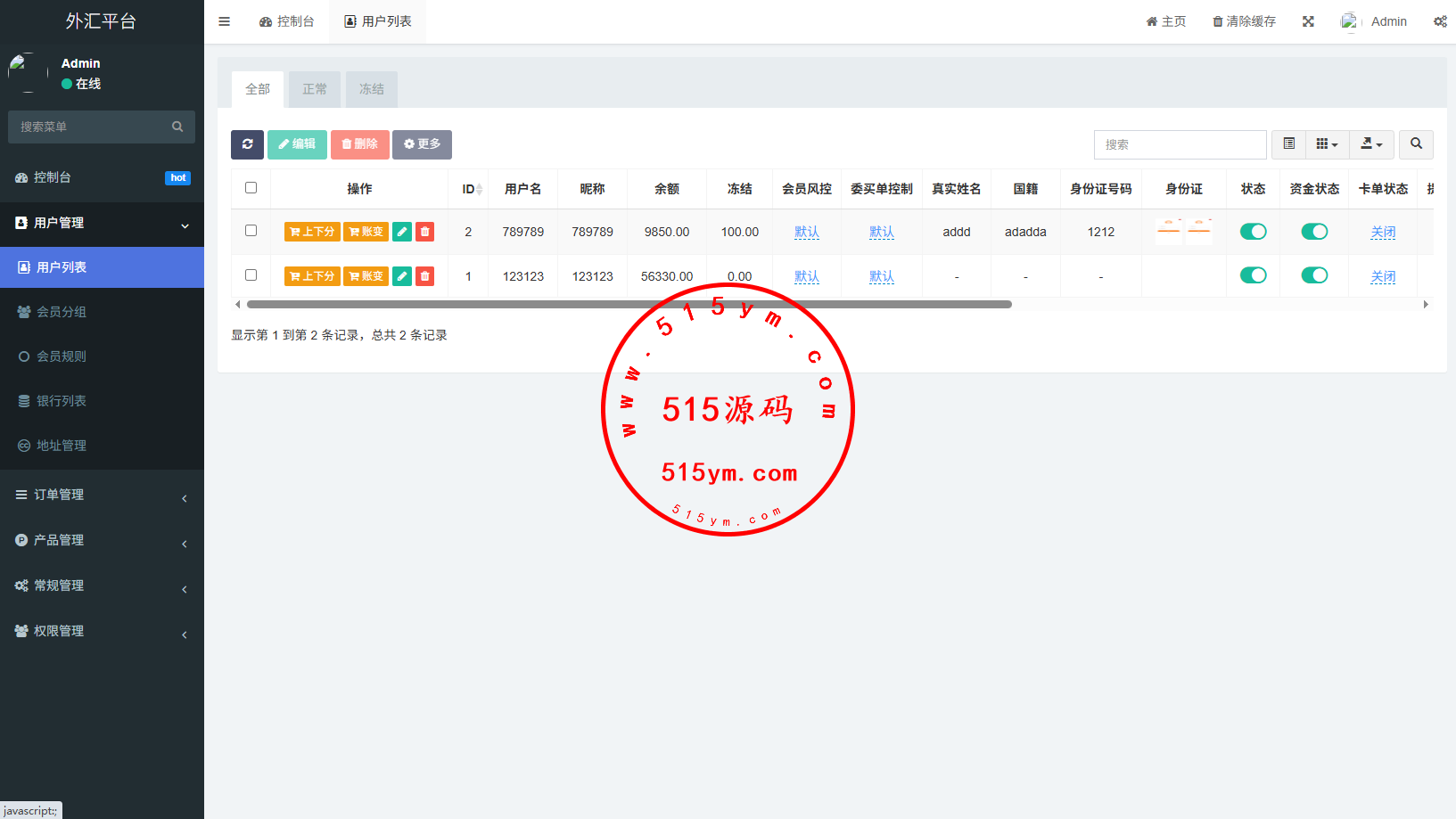Click the table 搜索 input field
The height and width of the screenshot is (819, 1456).
[x=1180, y=144]
